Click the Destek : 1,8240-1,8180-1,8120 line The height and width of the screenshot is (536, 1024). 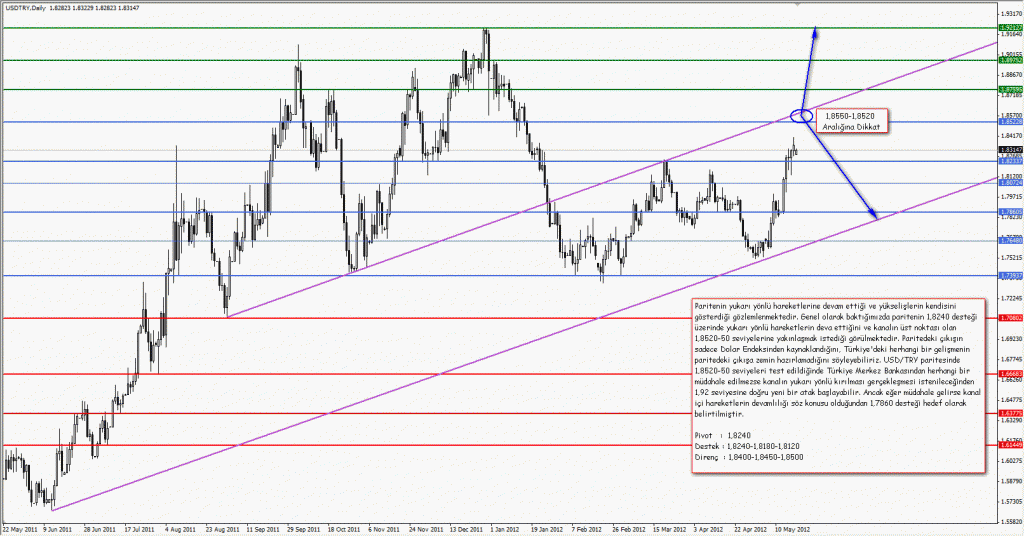coord(746,447)
